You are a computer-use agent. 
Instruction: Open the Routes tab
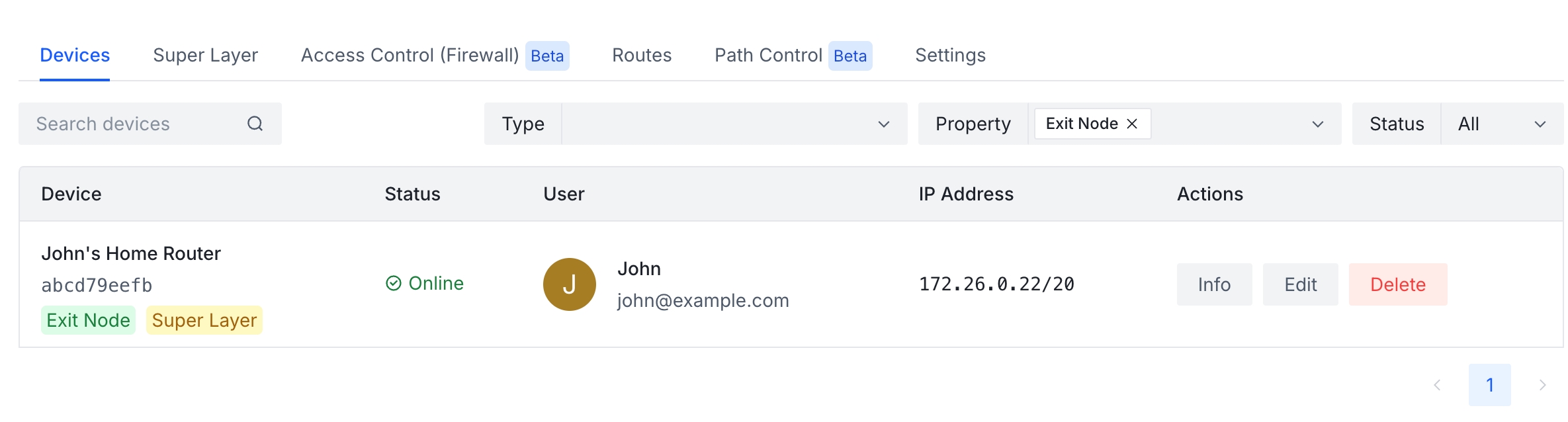click(641, 56)
